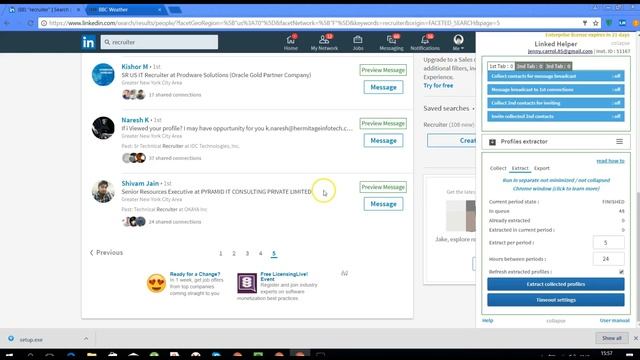Message Kishor M
640x360 pixels.
point(383,87)
